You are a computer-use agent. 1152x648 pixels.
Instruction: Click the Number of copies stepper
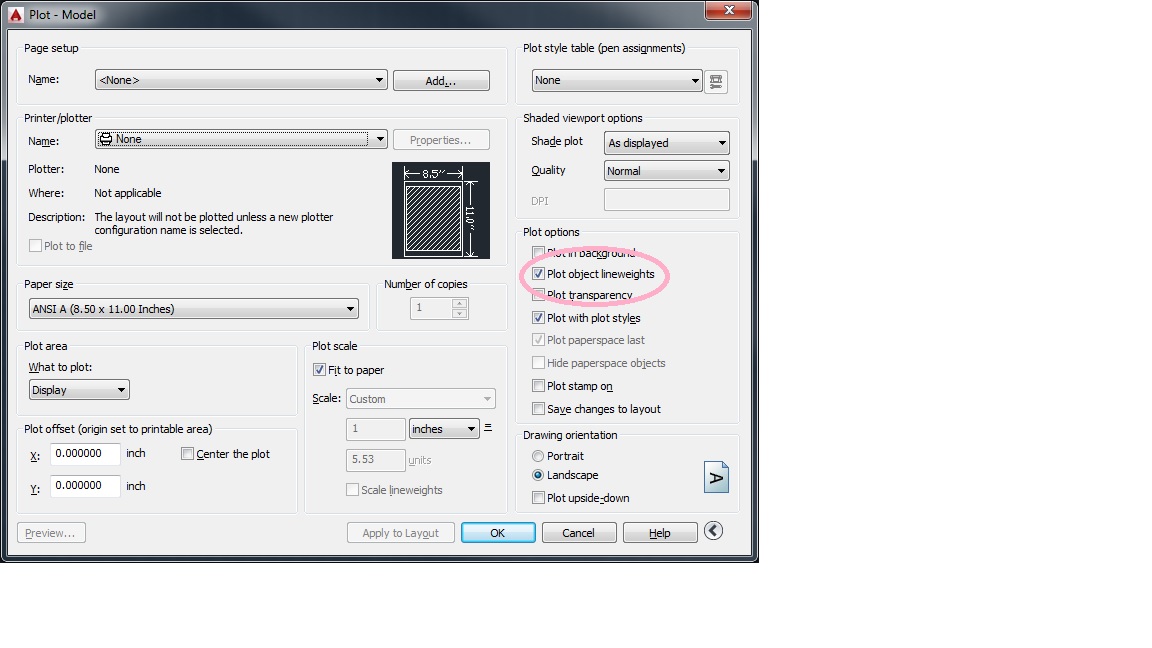pos(460,308)
